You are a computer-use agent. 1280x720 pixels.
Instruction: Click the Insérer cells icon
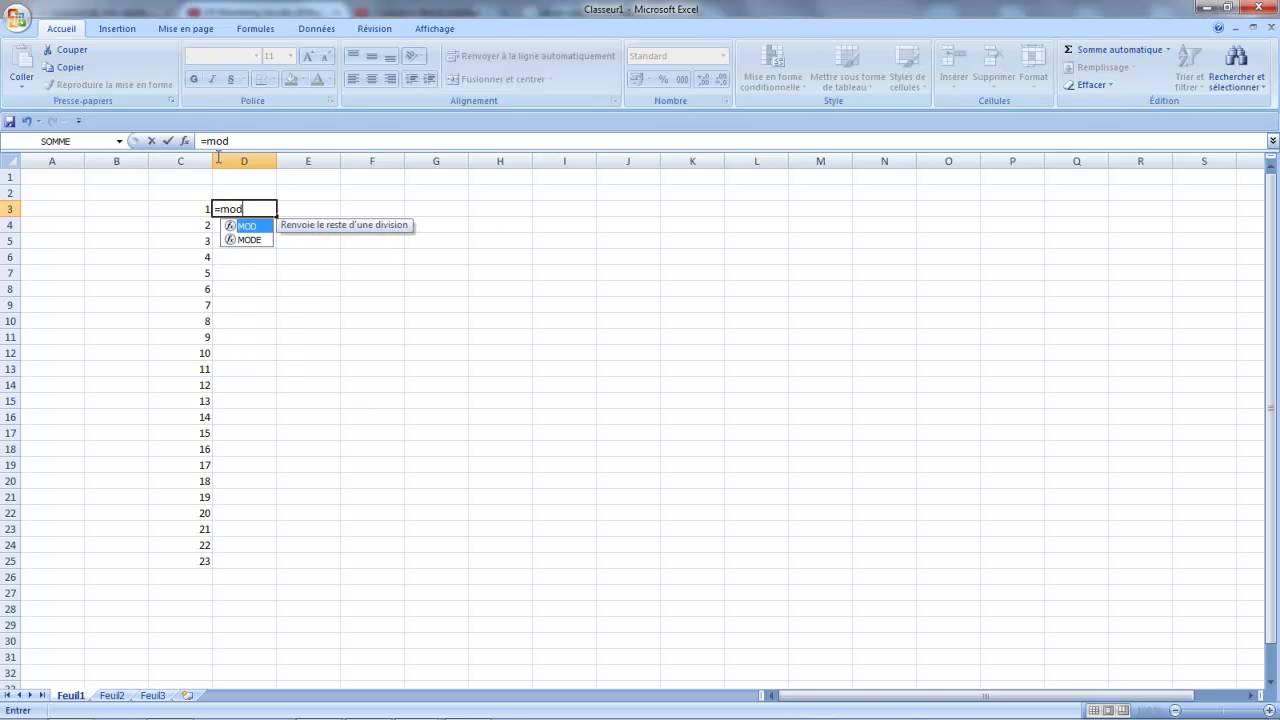(953, 57)
